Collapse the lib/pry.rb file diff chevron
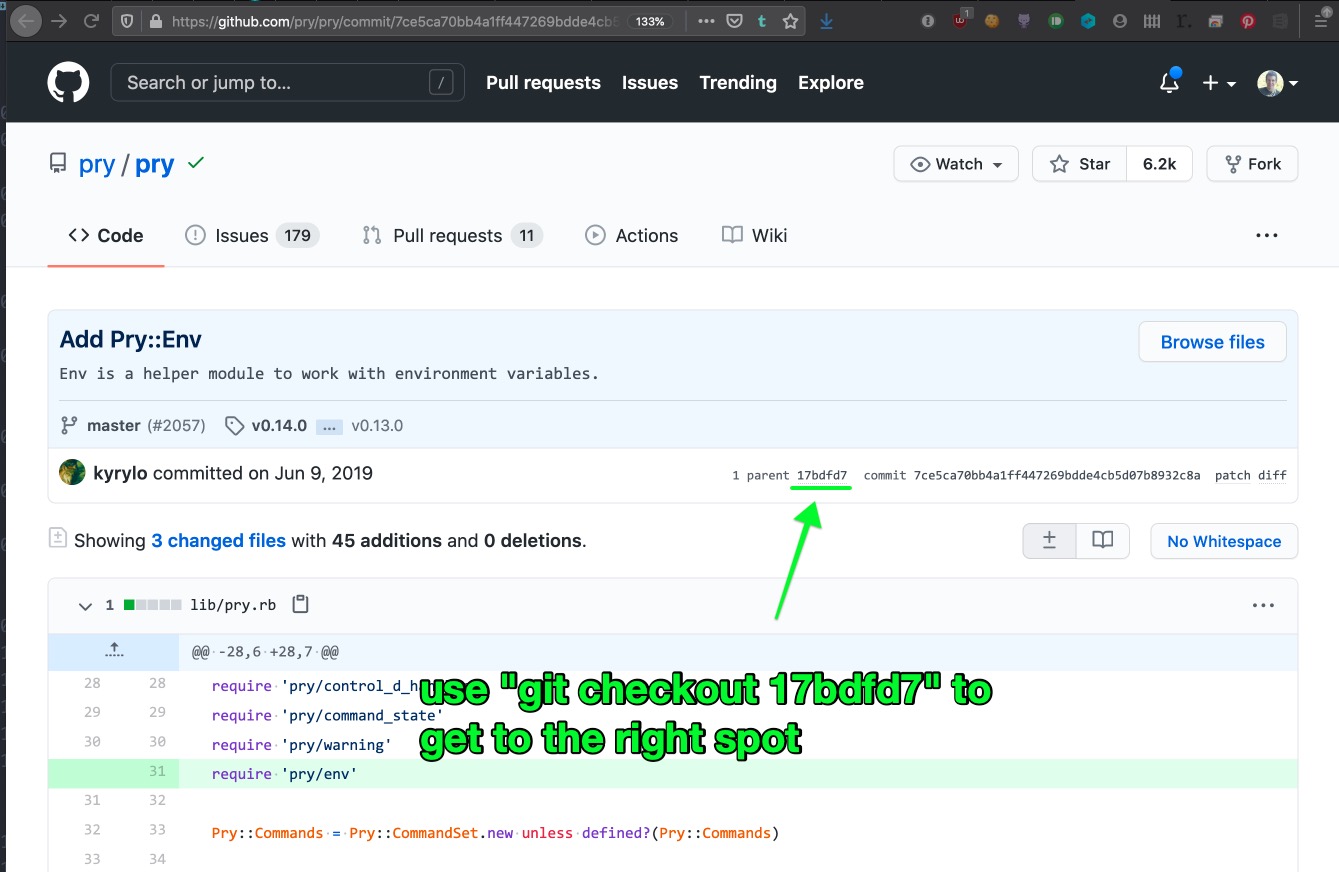This screenshot has height=872, width=1339. [x=85, y=605]
